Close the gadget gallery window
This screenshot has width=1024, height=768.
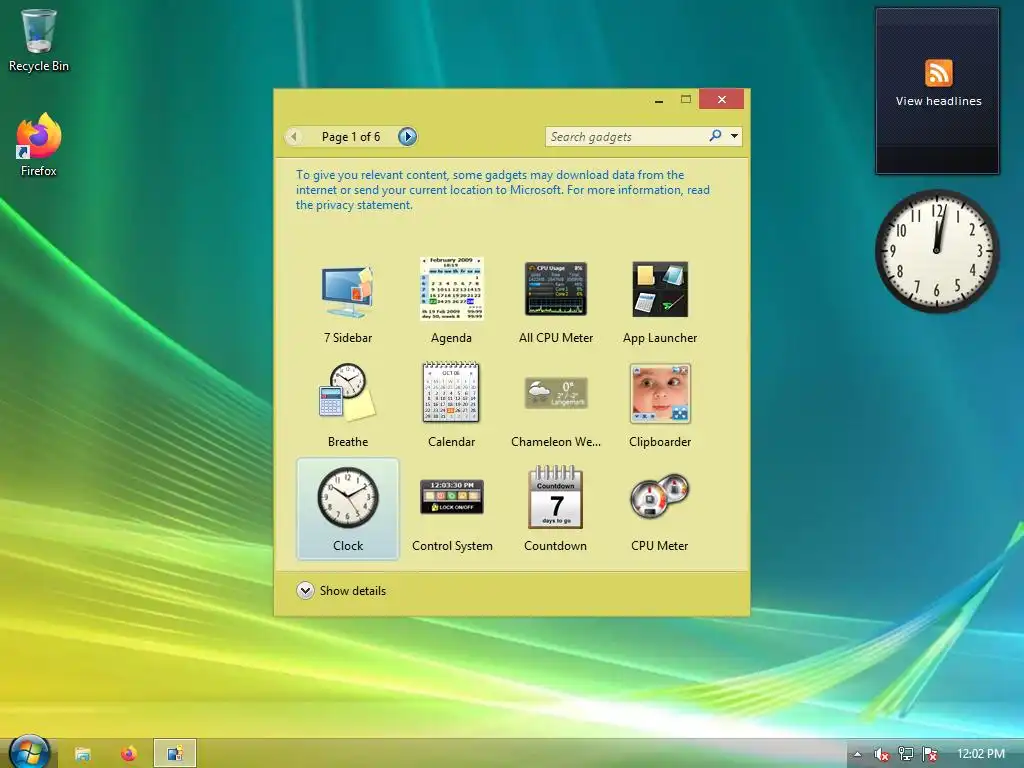point(722,99)
